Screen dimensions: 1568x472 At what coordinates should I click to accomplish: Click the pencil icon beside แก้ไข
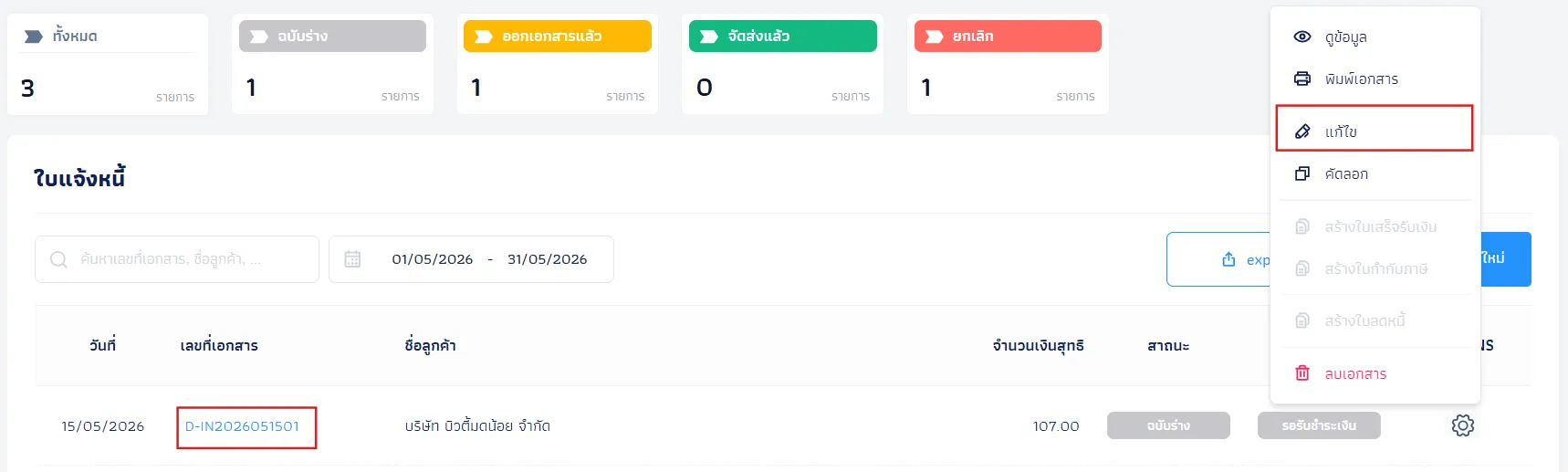[x=1302, y=131]
